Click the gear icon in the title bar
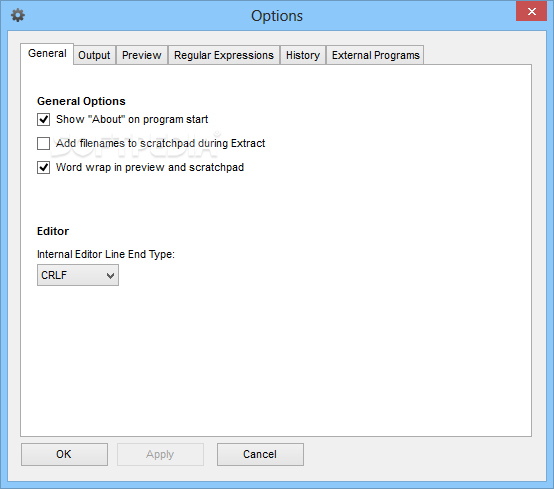The width and height of the screenshot is (554, 489). pyautogui.click(x=18, y=15)
